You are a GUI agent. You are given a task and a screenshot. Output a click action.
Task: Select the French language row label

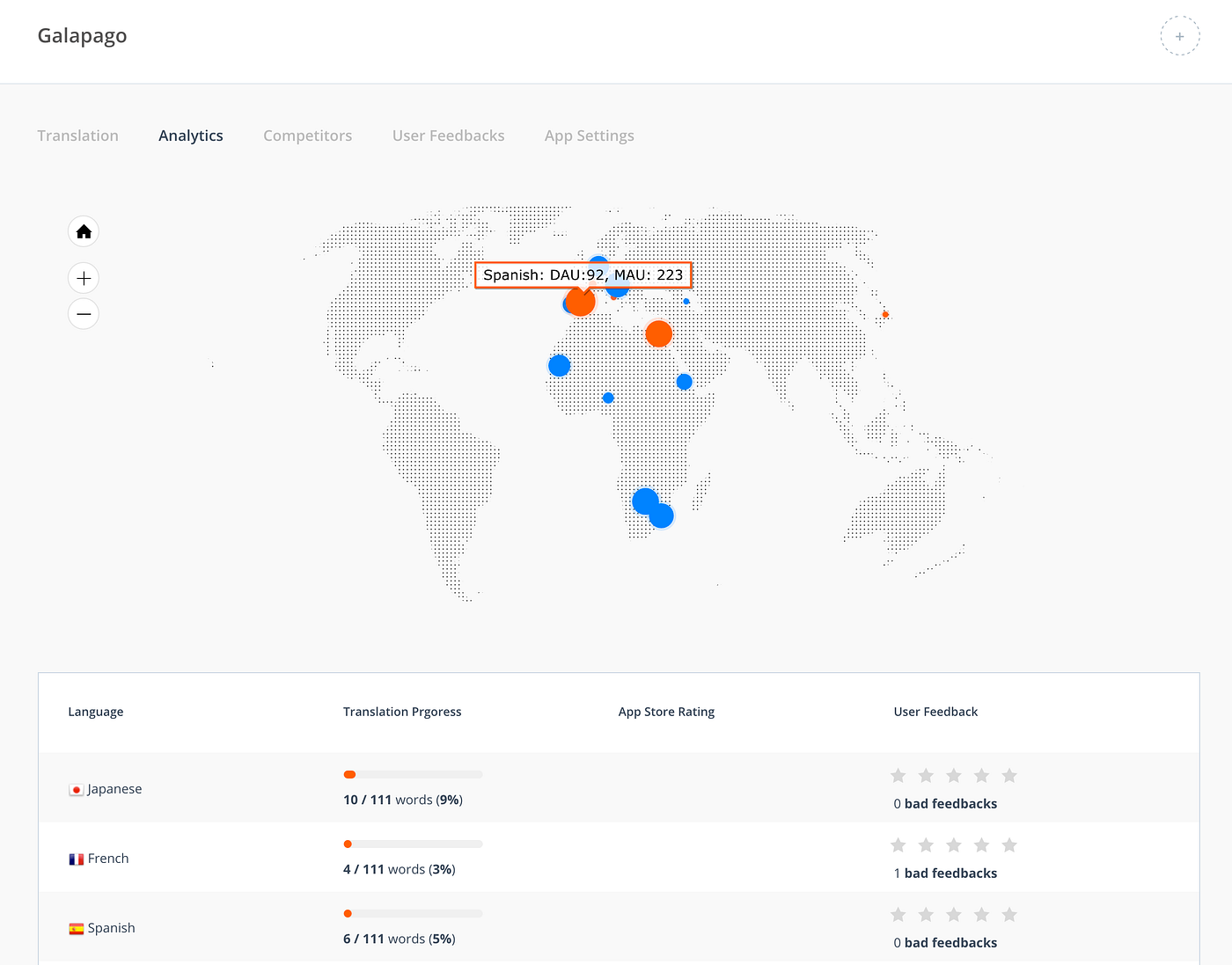[108, 859]
